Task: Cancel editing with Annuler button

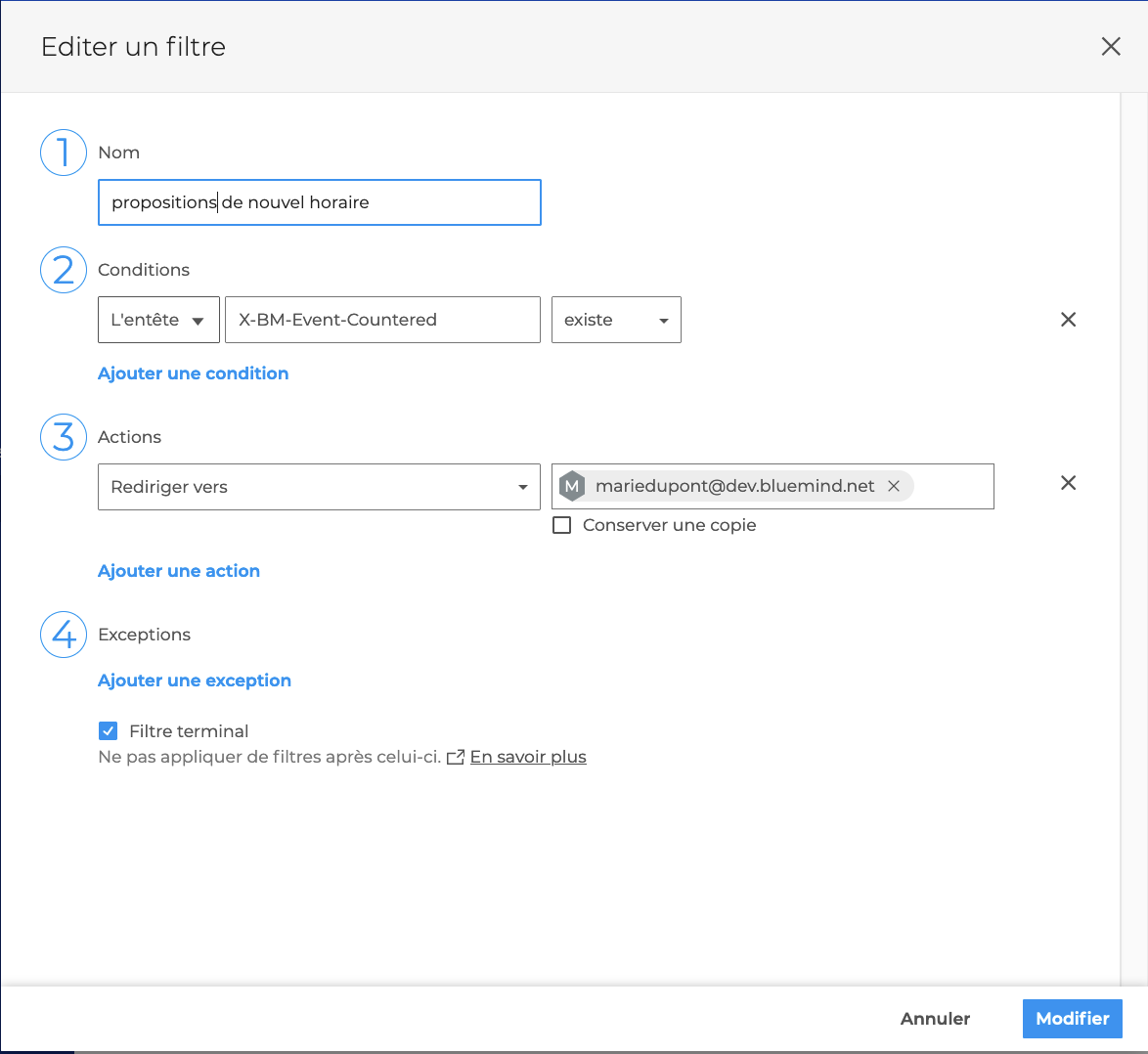Action: (x=935, y=1019)
